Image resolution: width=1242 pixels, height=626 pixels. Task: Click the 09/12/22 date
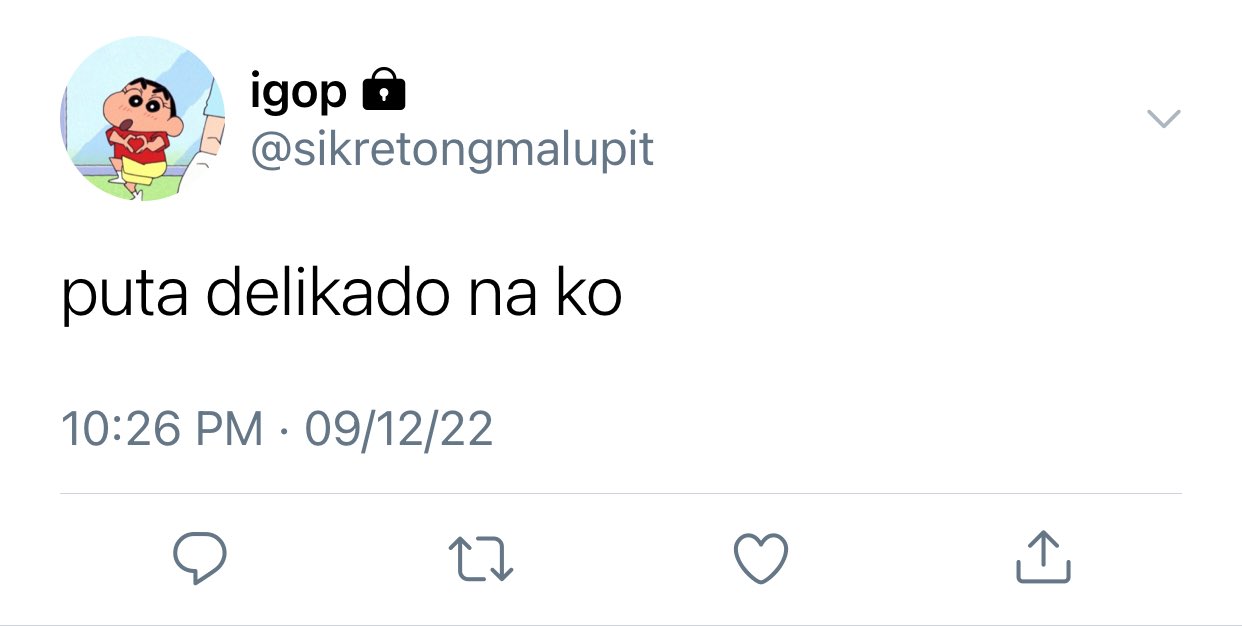(398, 430)
